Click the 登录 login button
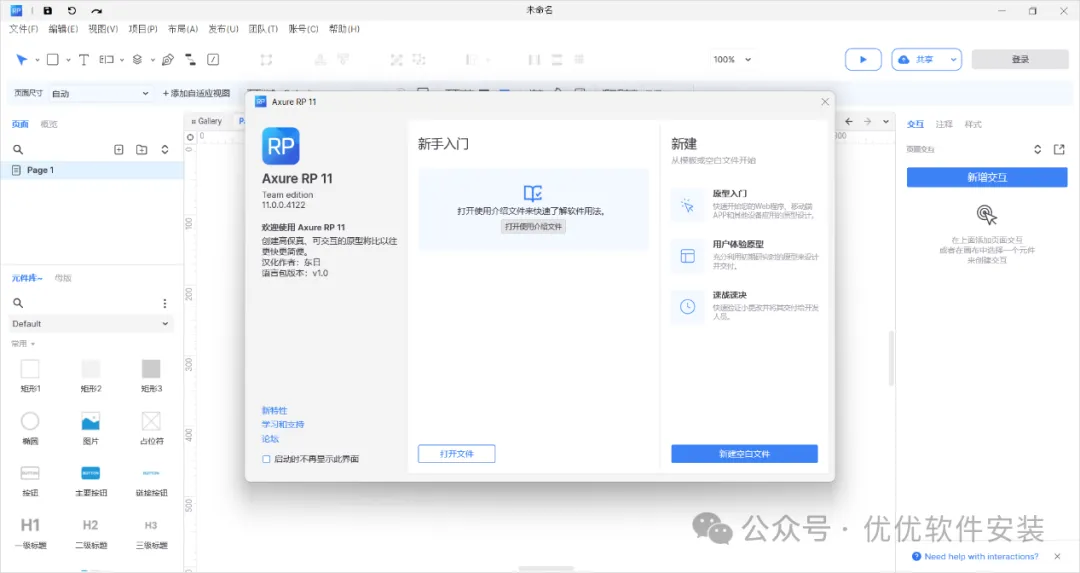 [x=1020, y=59]
